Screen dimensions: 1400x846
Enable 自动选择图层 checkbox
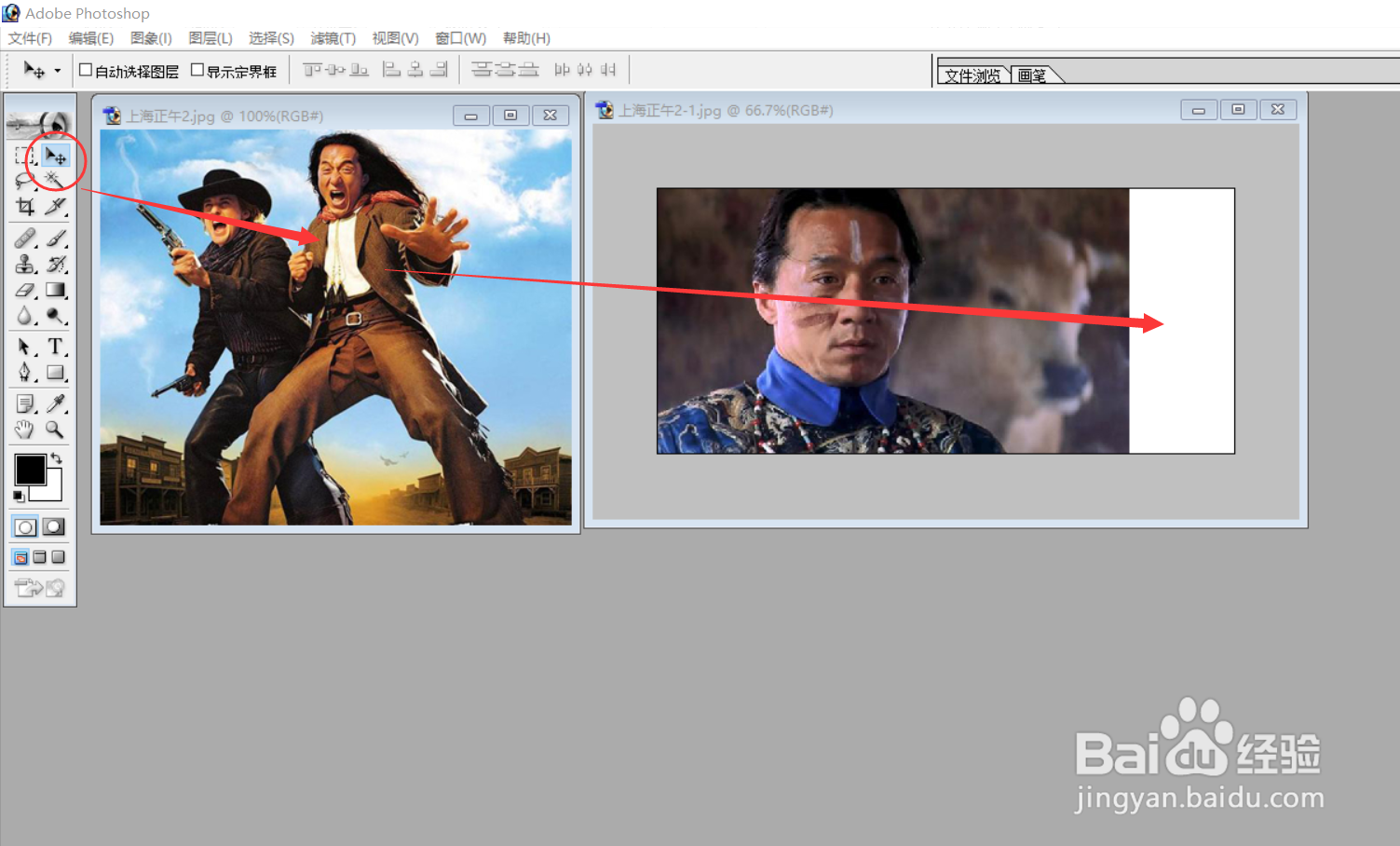pyautogui.click(x=86, y=70)
